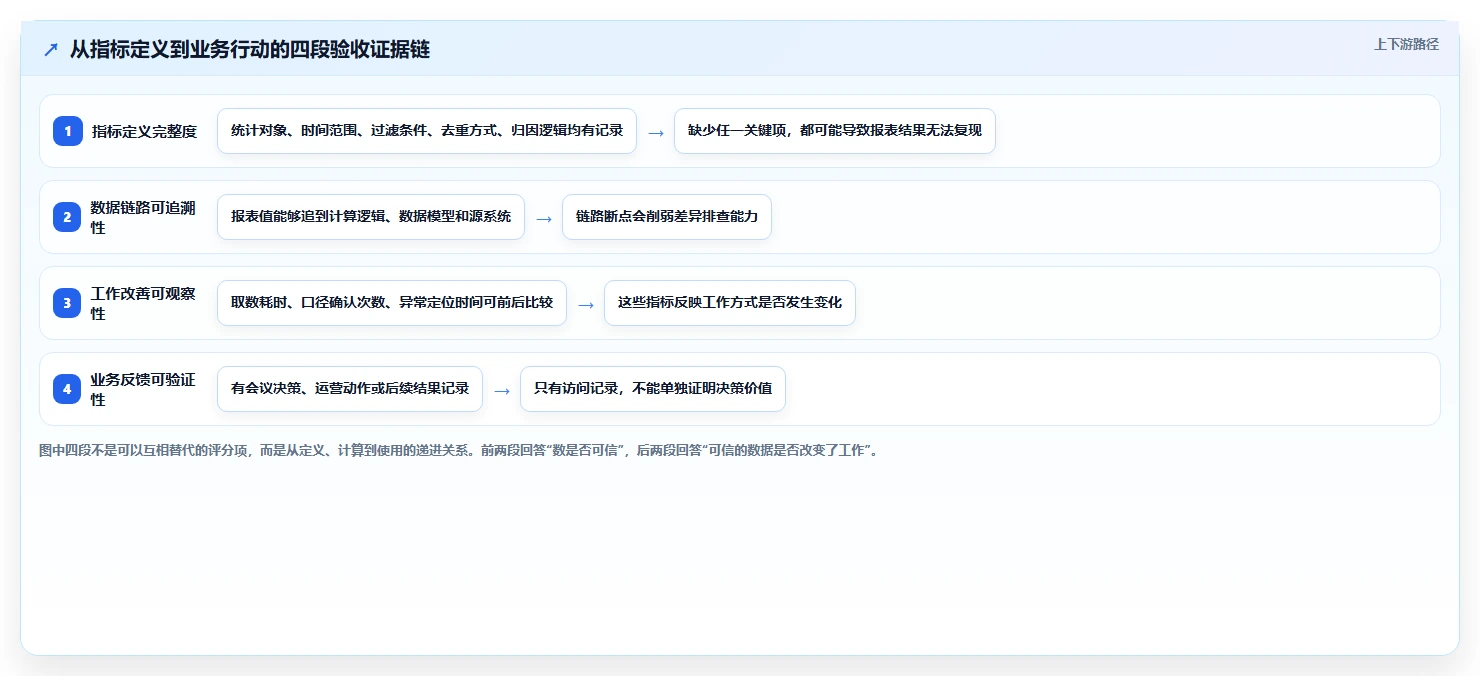Click the box 只有访问记录，不能单独证明决策价值
Screen dimensions: 1480x676
pos(653,389)
